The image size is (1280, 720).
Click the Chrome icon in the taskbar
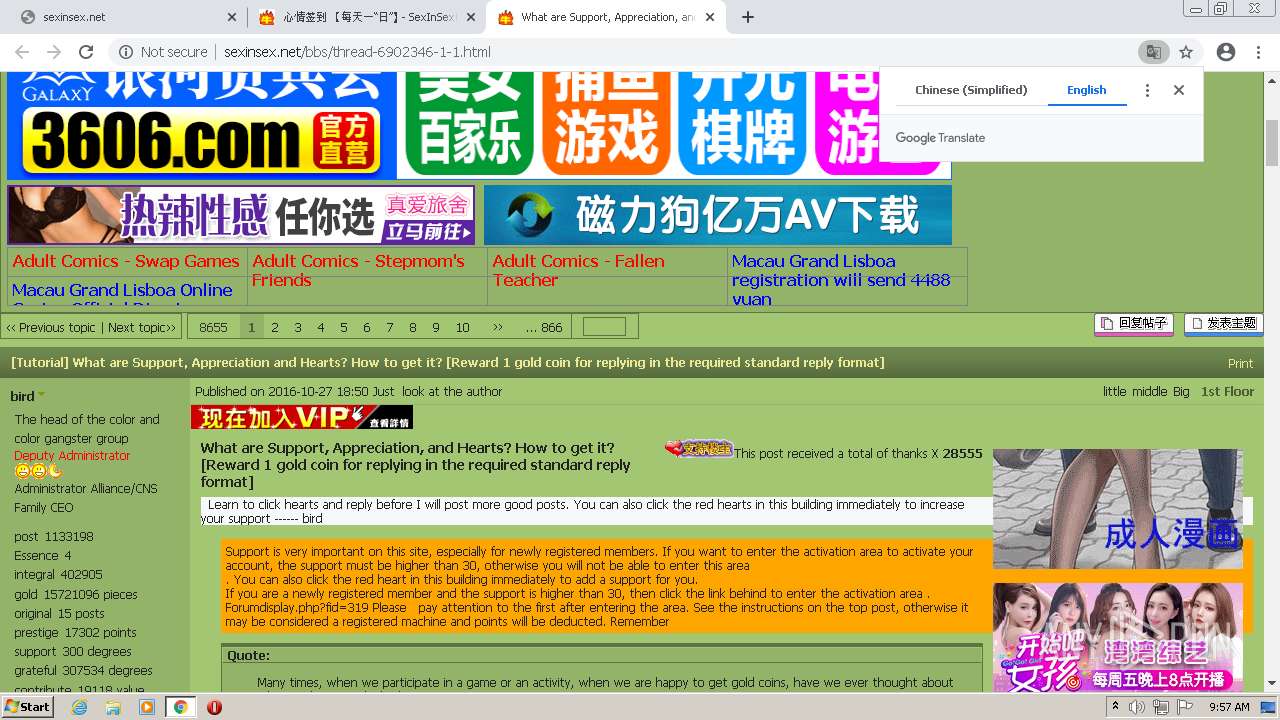(x=180, y=707)
